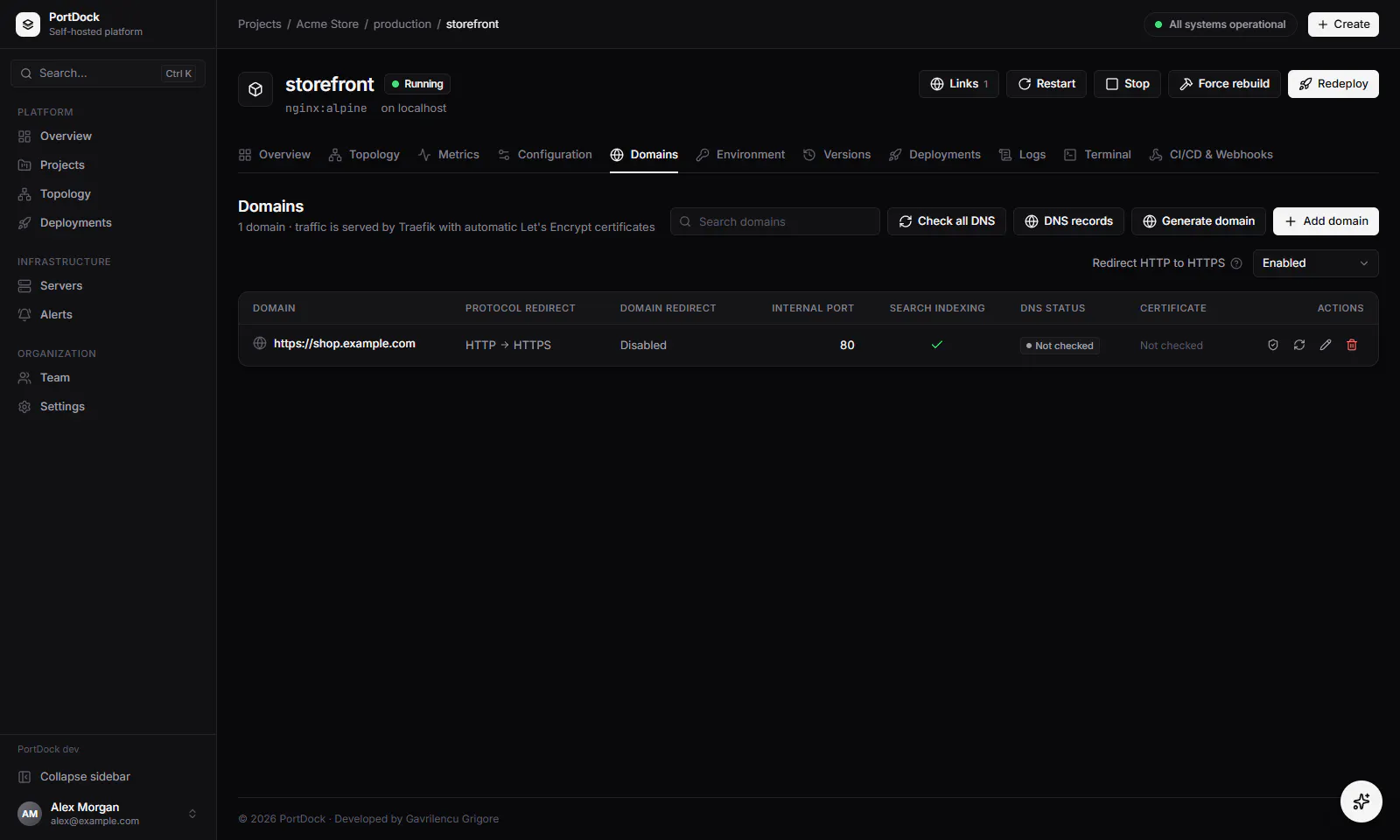Open the Terminal tab
The image size is (1400, 840).
click(1097, 155)
